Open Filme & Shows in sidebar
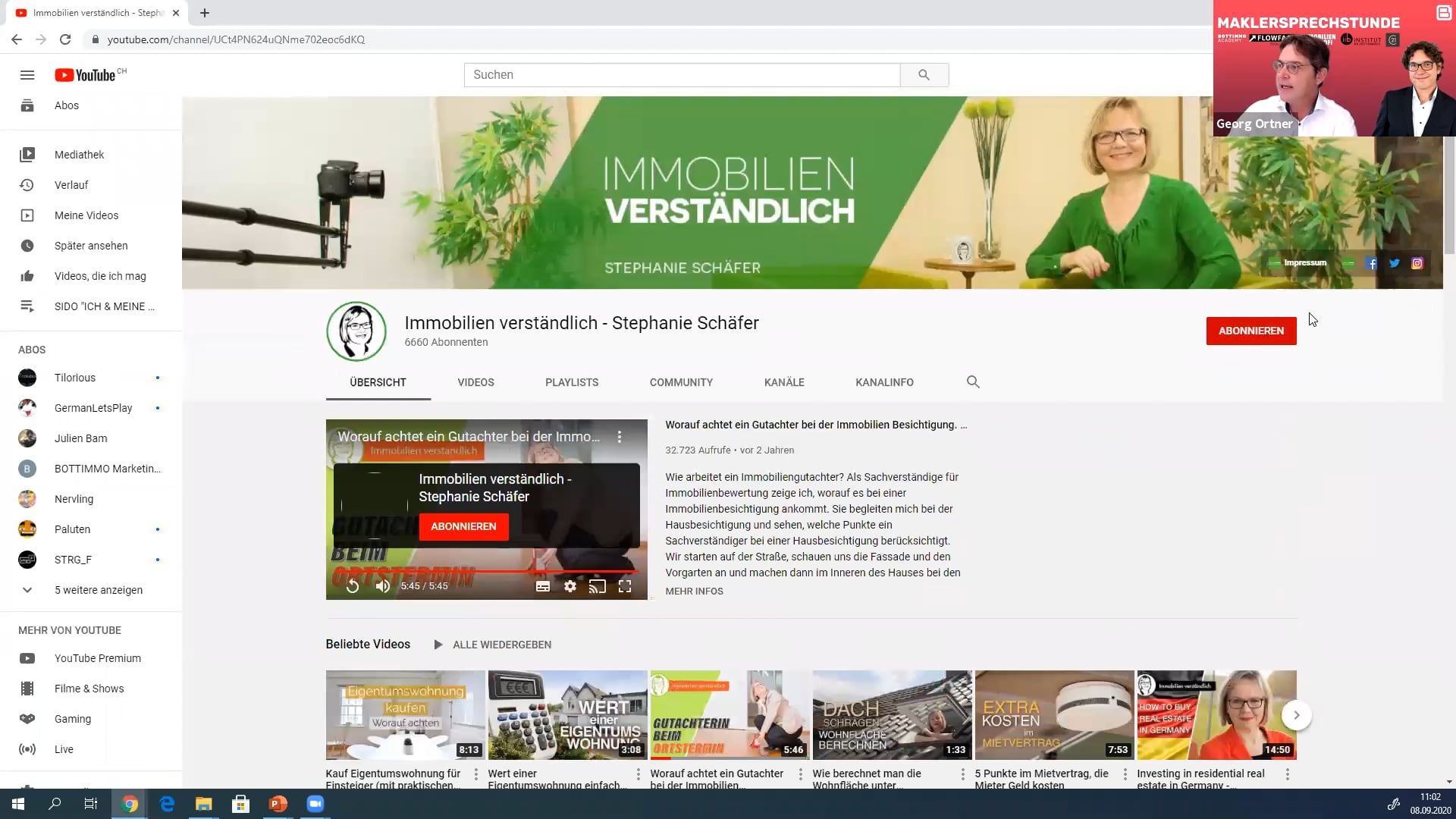This screenshot has width=1456, height=819. 91,689
